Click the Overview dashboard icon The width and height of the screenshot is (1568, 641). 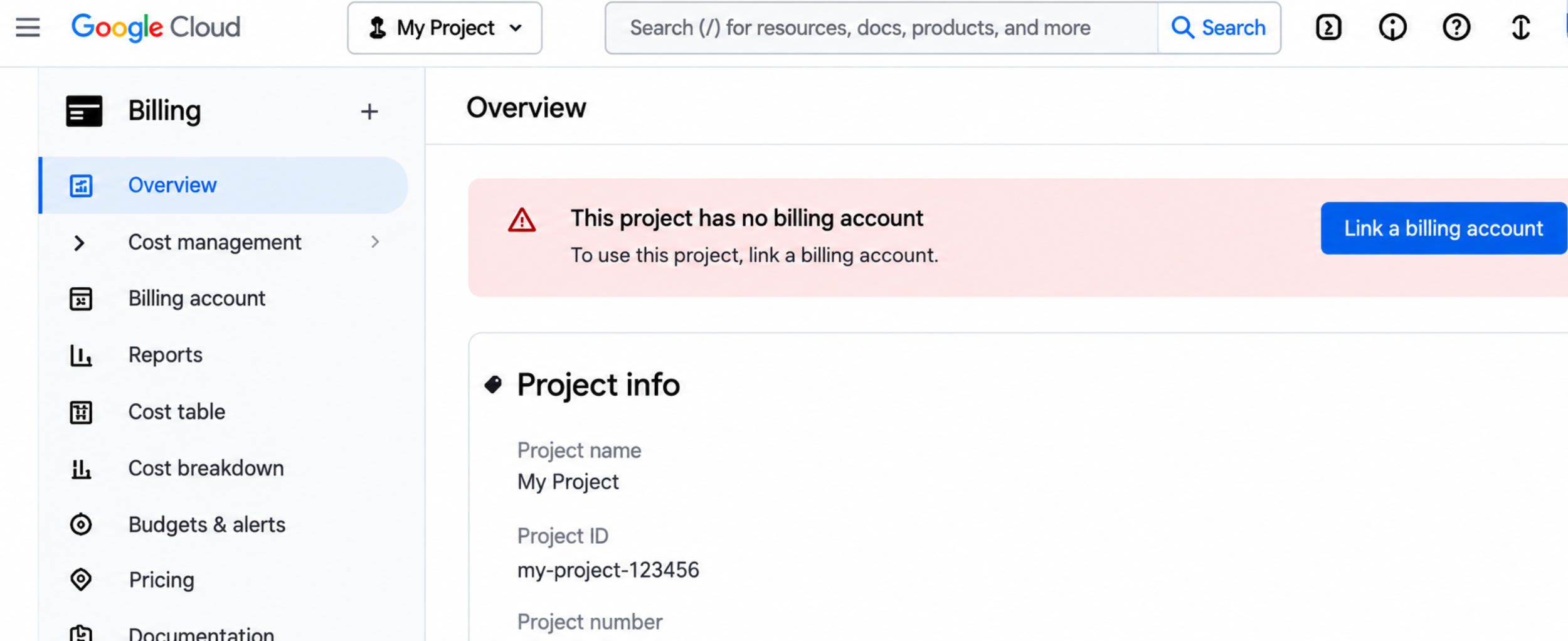click(81, 186)
